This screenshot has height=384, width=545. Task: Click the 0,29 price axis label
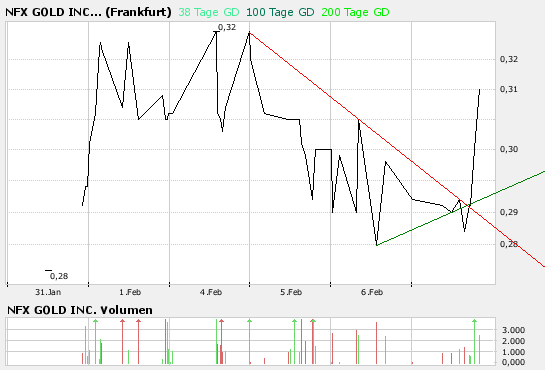(509, 212)
